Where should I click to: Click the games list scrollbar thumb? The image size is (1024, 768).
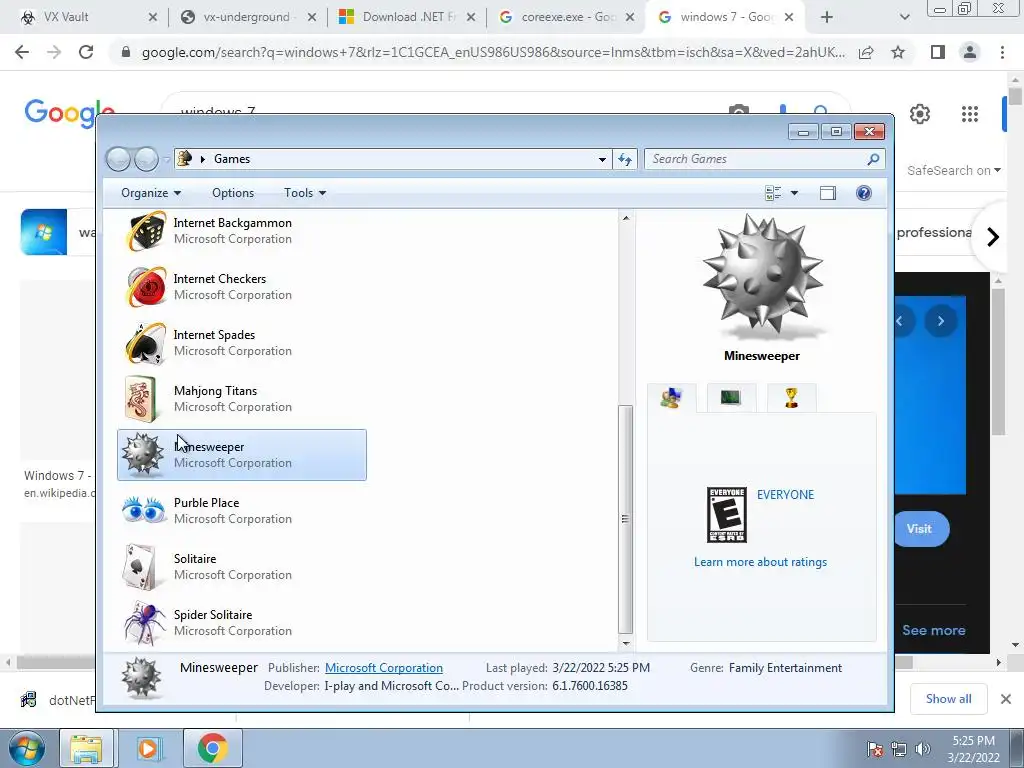click(626, 519)
